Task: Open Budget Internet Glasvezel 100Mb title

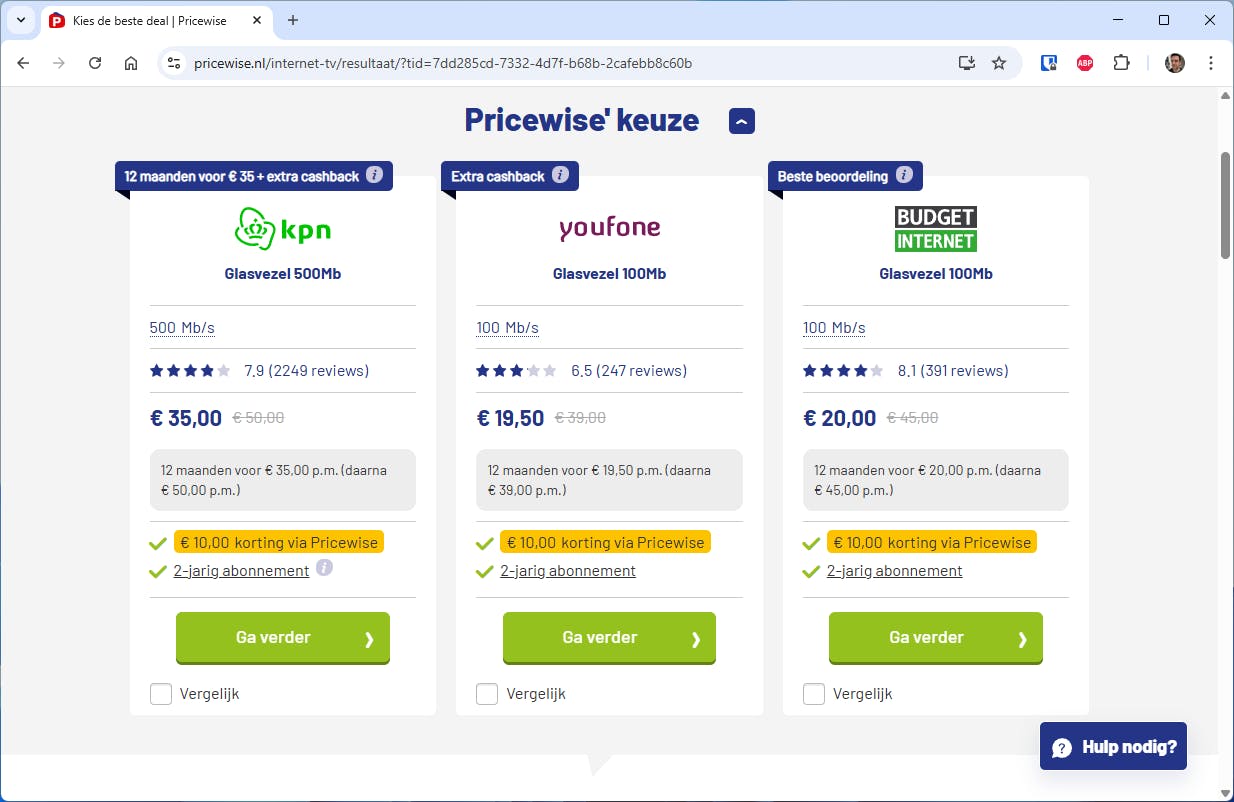Action: pos(936,274)
